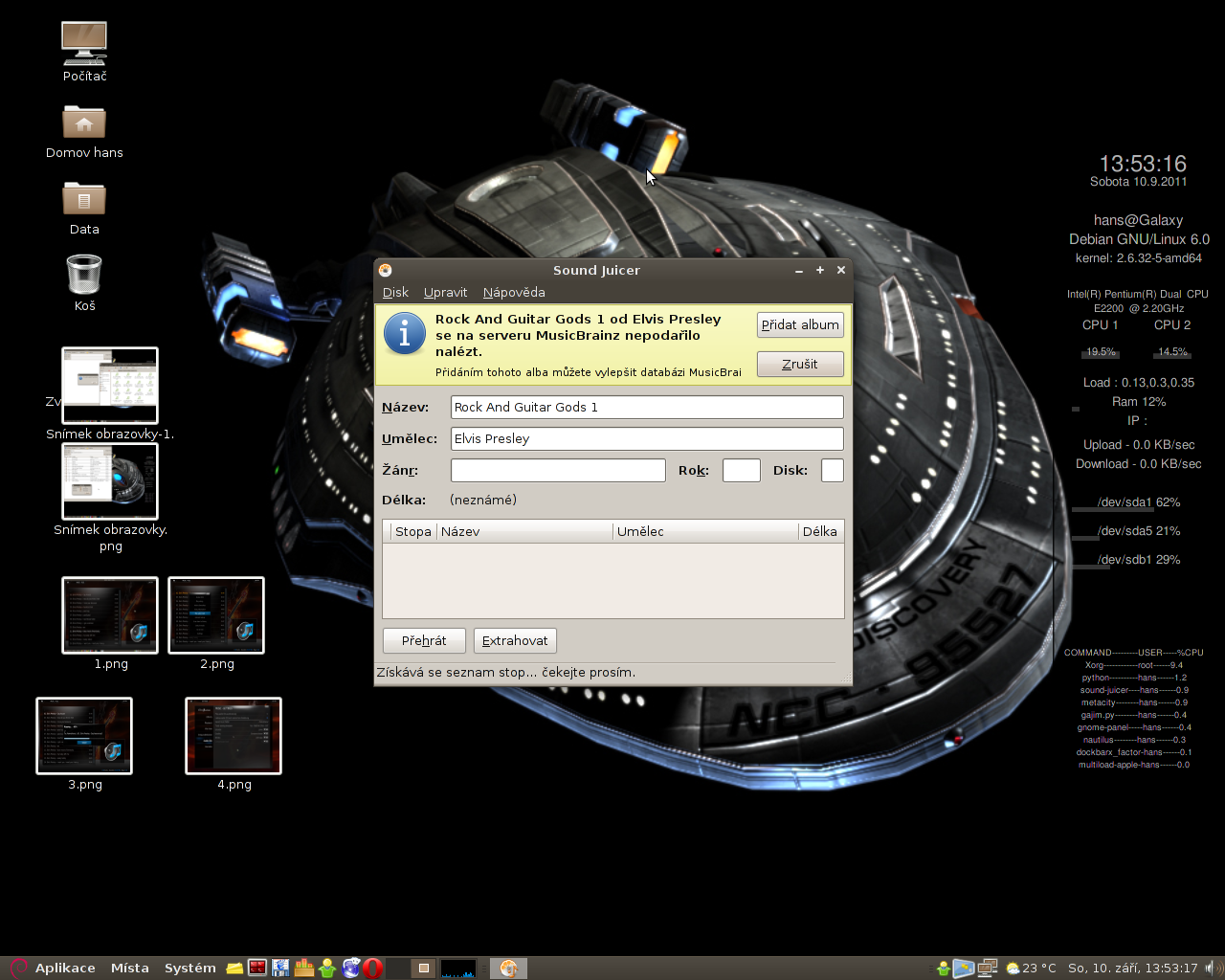
Task: Focus the Název input field
Action: [x=647, y=408]
